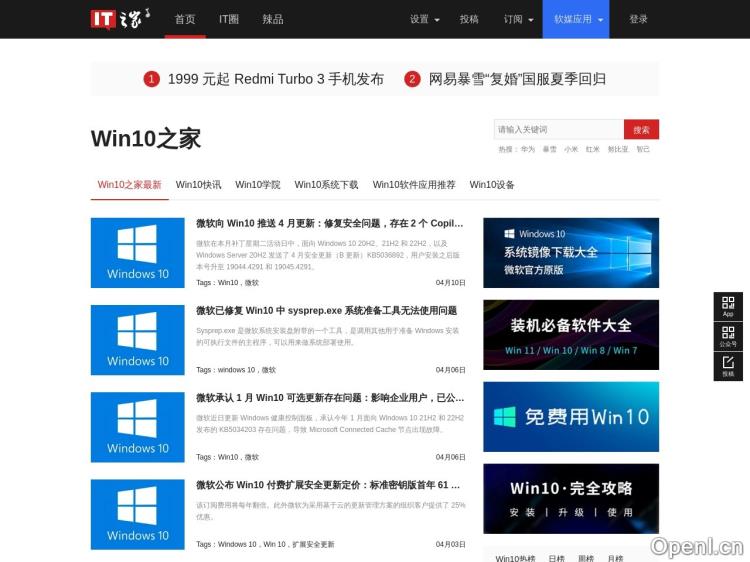Click hot search keyword 小米

point(571,149)
